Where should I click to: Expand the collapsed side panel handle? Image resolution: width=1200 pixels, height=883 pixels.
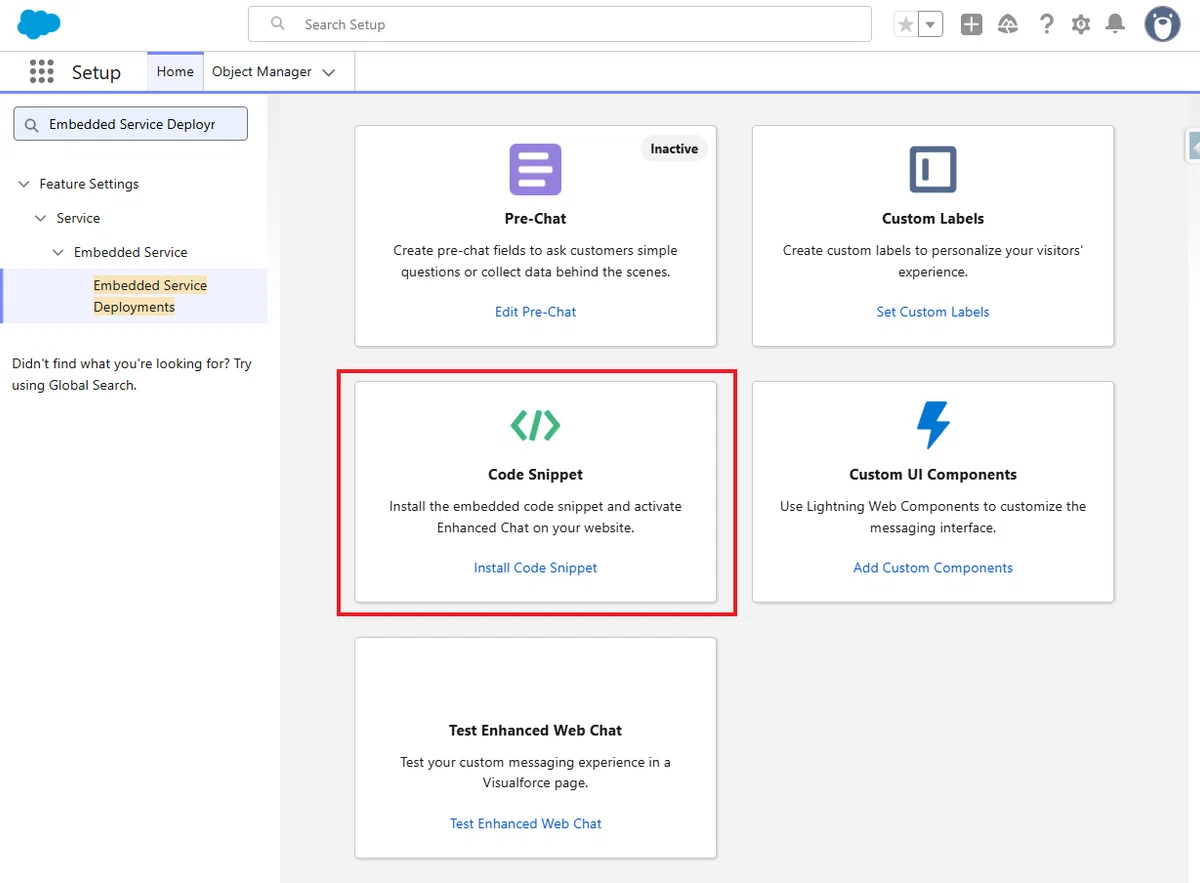point(1192,145)
